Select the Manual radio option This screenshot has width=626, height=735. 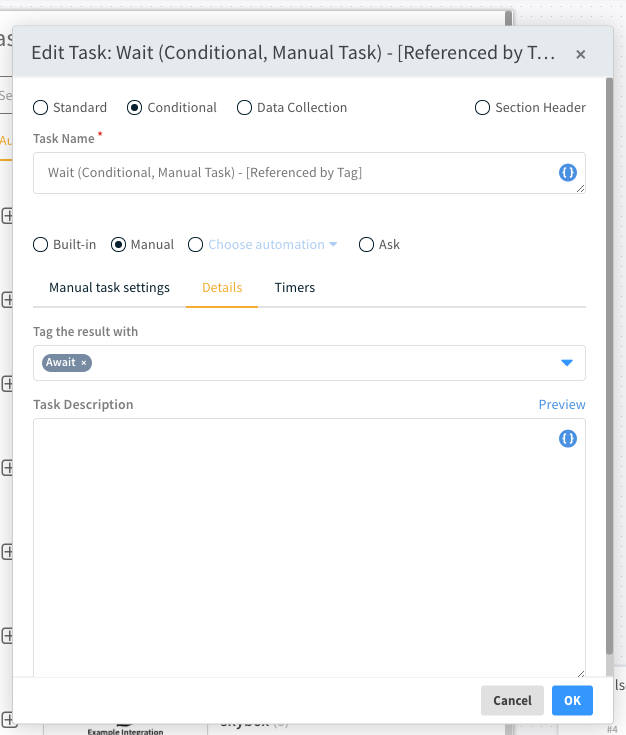pyautogui.click(x=119, y=245)
